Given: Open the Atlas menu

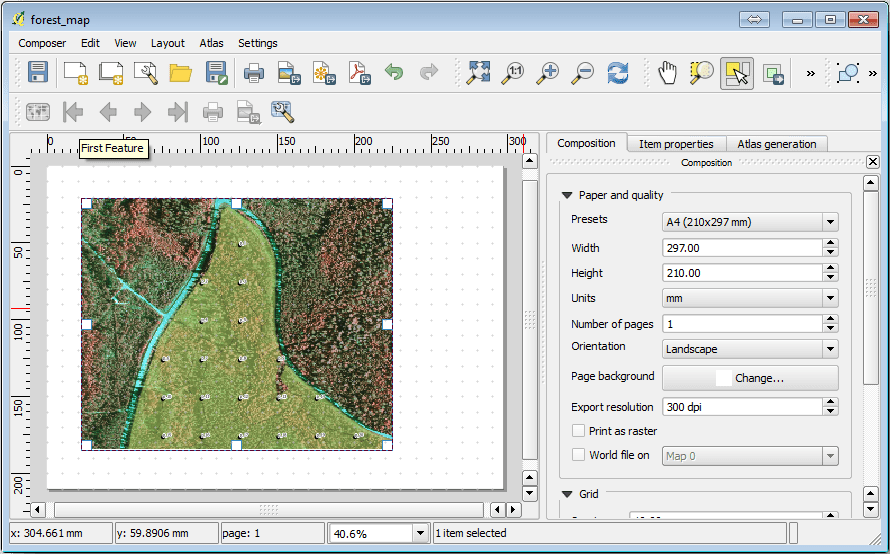Looking at the screenshot, I should (211, 43).
